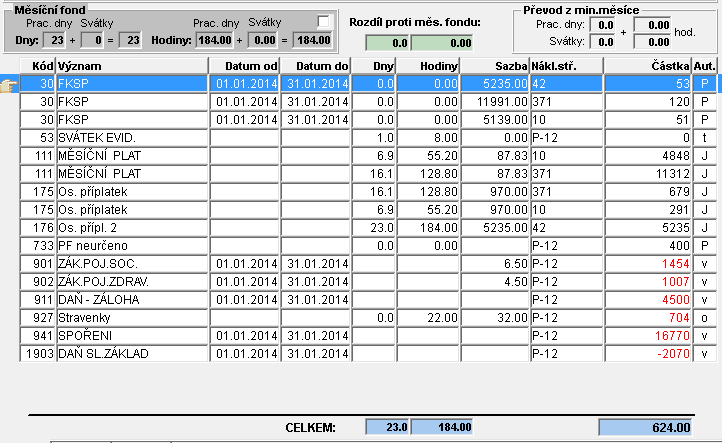This screenshot has height=443, width=722.
Task: Select the SVÁTEK EVID. row
Action: click(368, 138)
